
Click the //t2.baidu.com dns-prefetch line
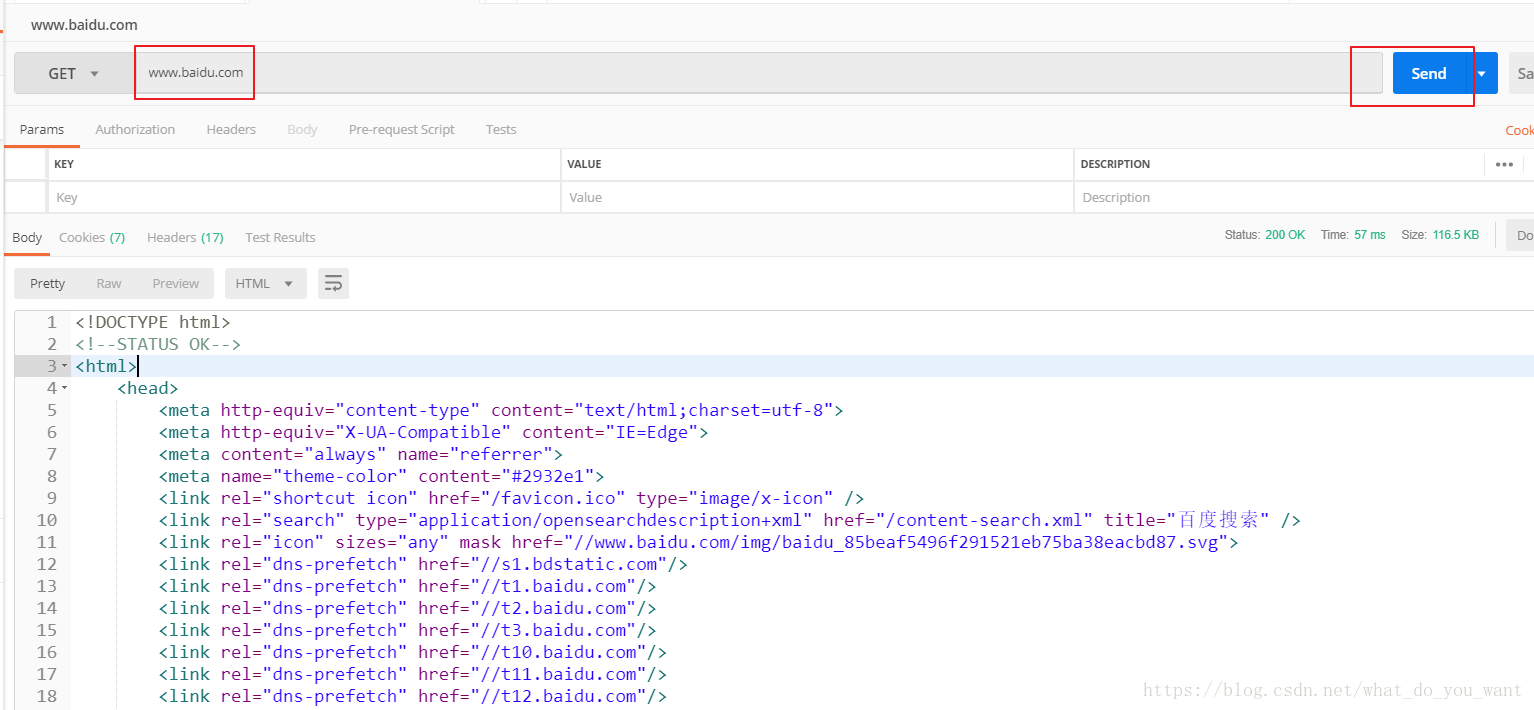pos(407,608)
